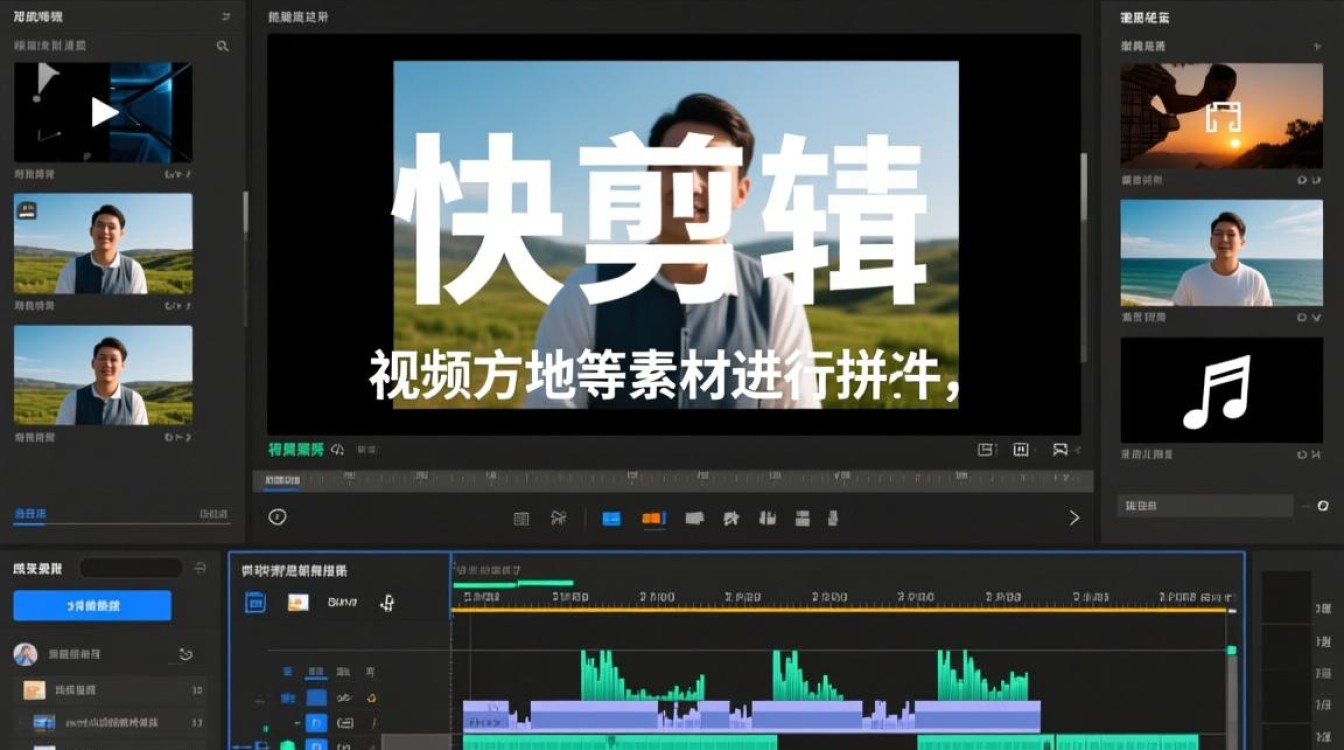The width and height of the screenshot is (1344, 750).
Task: Click the icons beside the sunset clip's caption
Action: (1309, 180)
